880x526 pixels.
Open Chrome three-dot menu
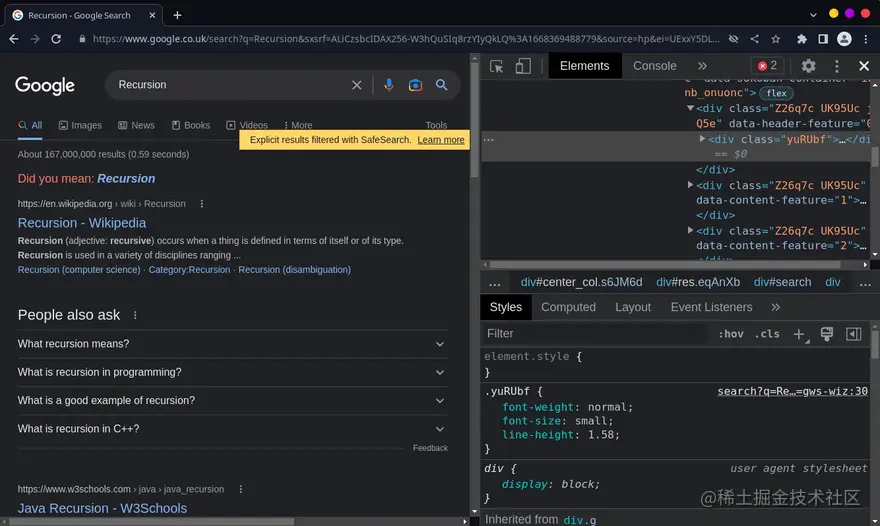(x=865, y=39)
